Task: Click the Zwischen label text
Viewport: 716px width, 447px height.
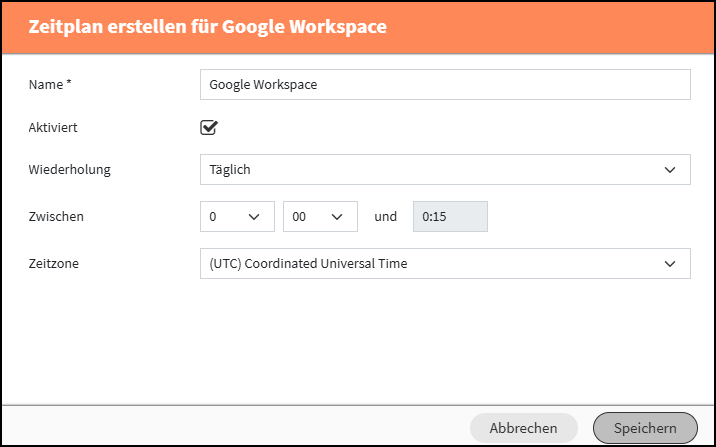Action: click(x=56, y=216)
